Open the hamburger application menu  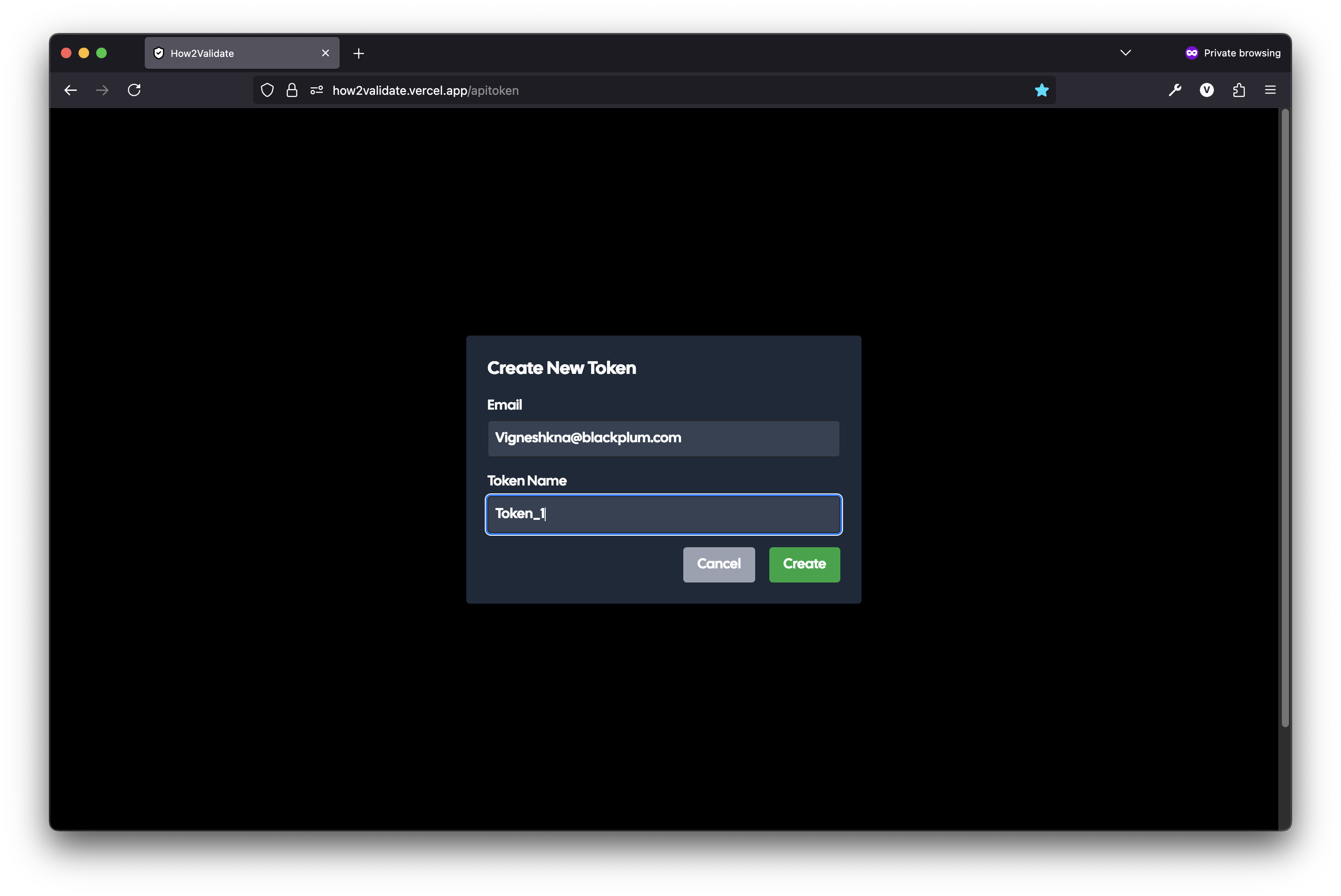click(x=1270, y=90)
